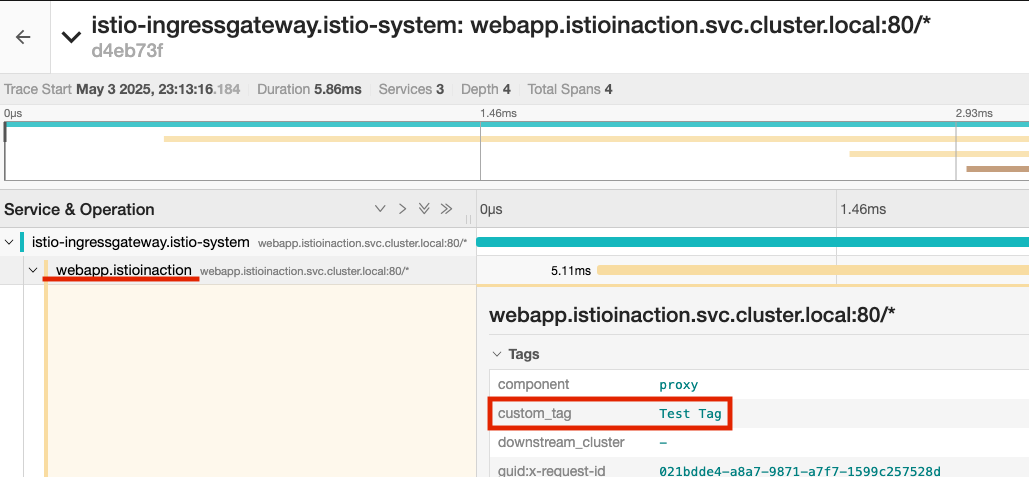Image resolution: width=1029 pixels, height=477 pixels.
Task: Click the teal ingressgateway span bar
Action: [752, 242]
